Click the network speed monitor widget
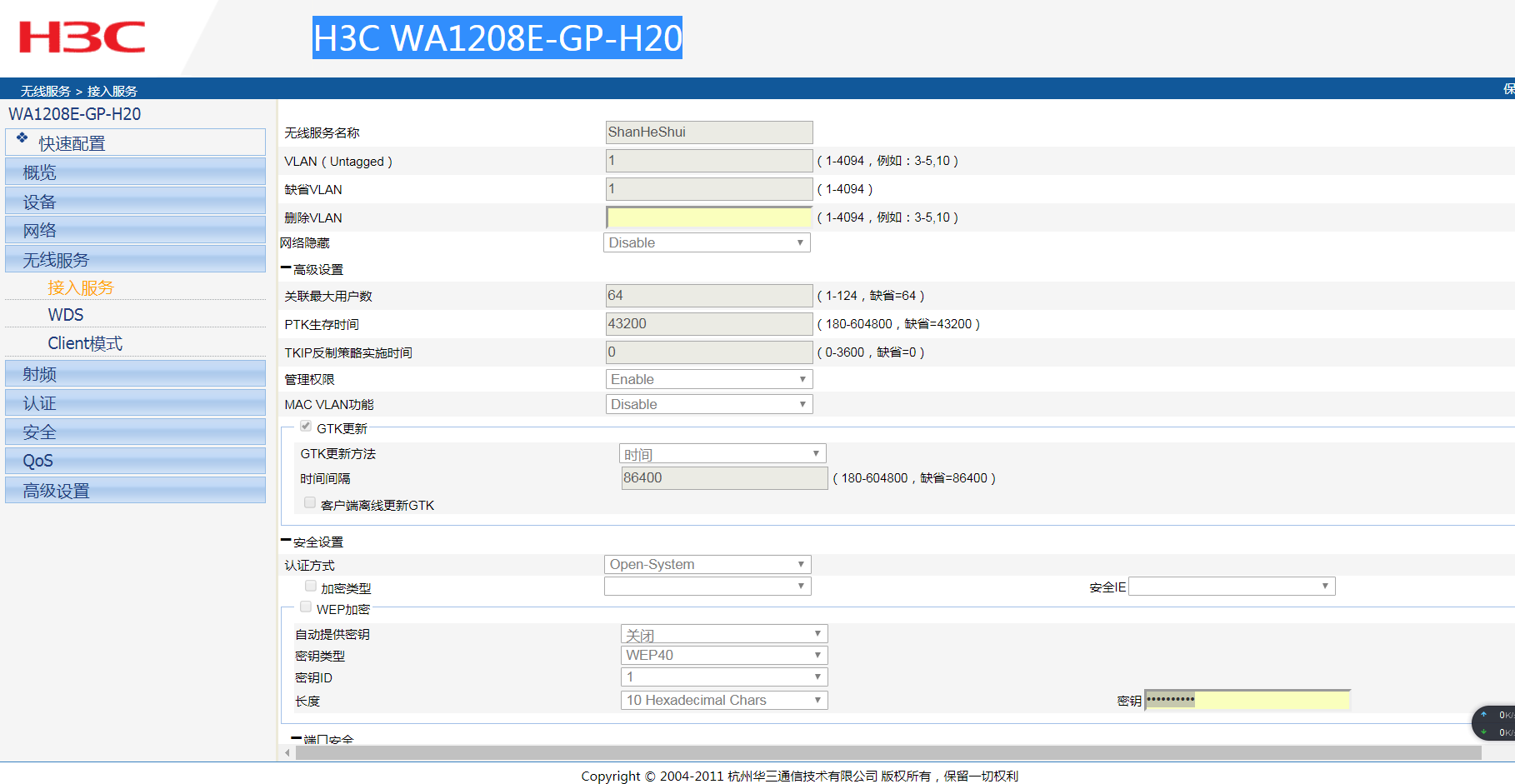Image resolution: width=1515 pixels, height=784 pixels. tap(1494, 723)
